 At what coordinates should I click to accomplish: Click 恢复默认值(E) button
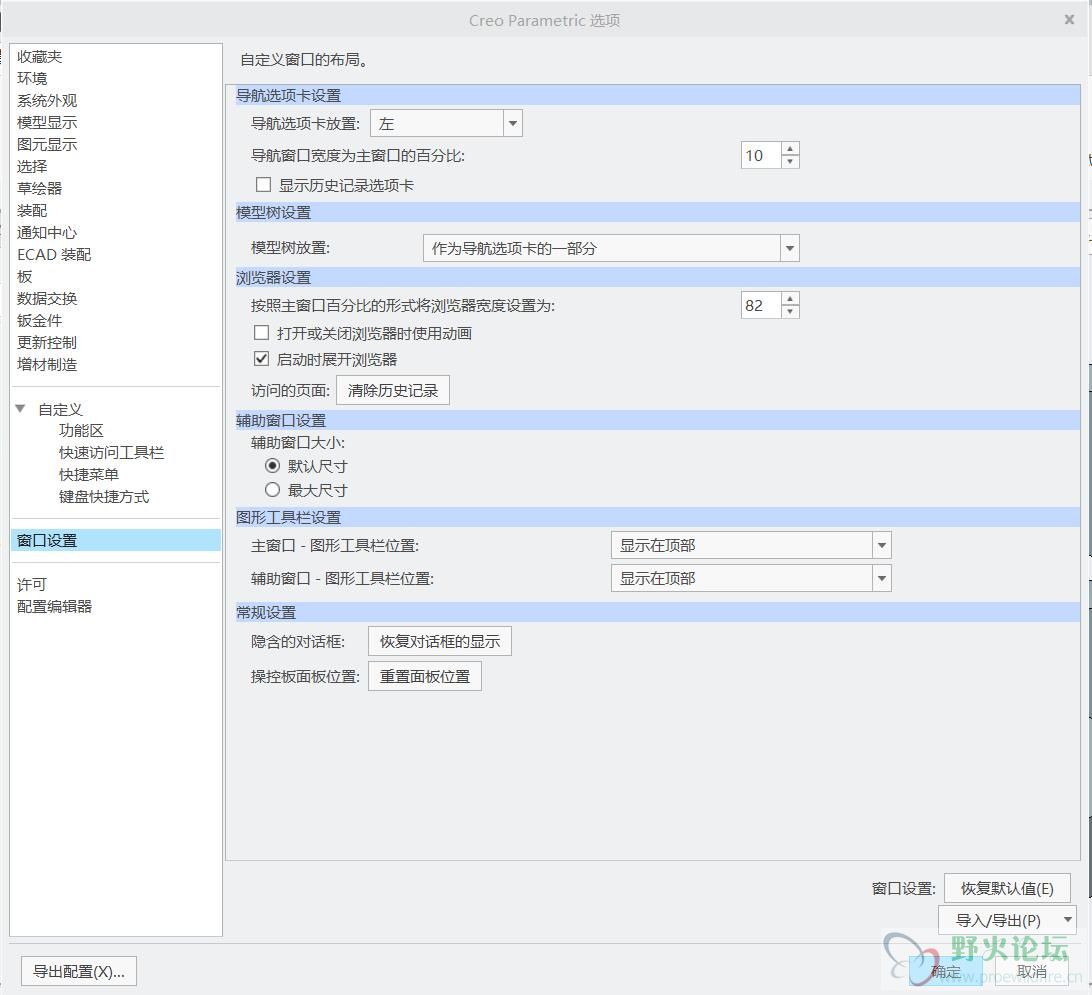(x=1007, y=888)
